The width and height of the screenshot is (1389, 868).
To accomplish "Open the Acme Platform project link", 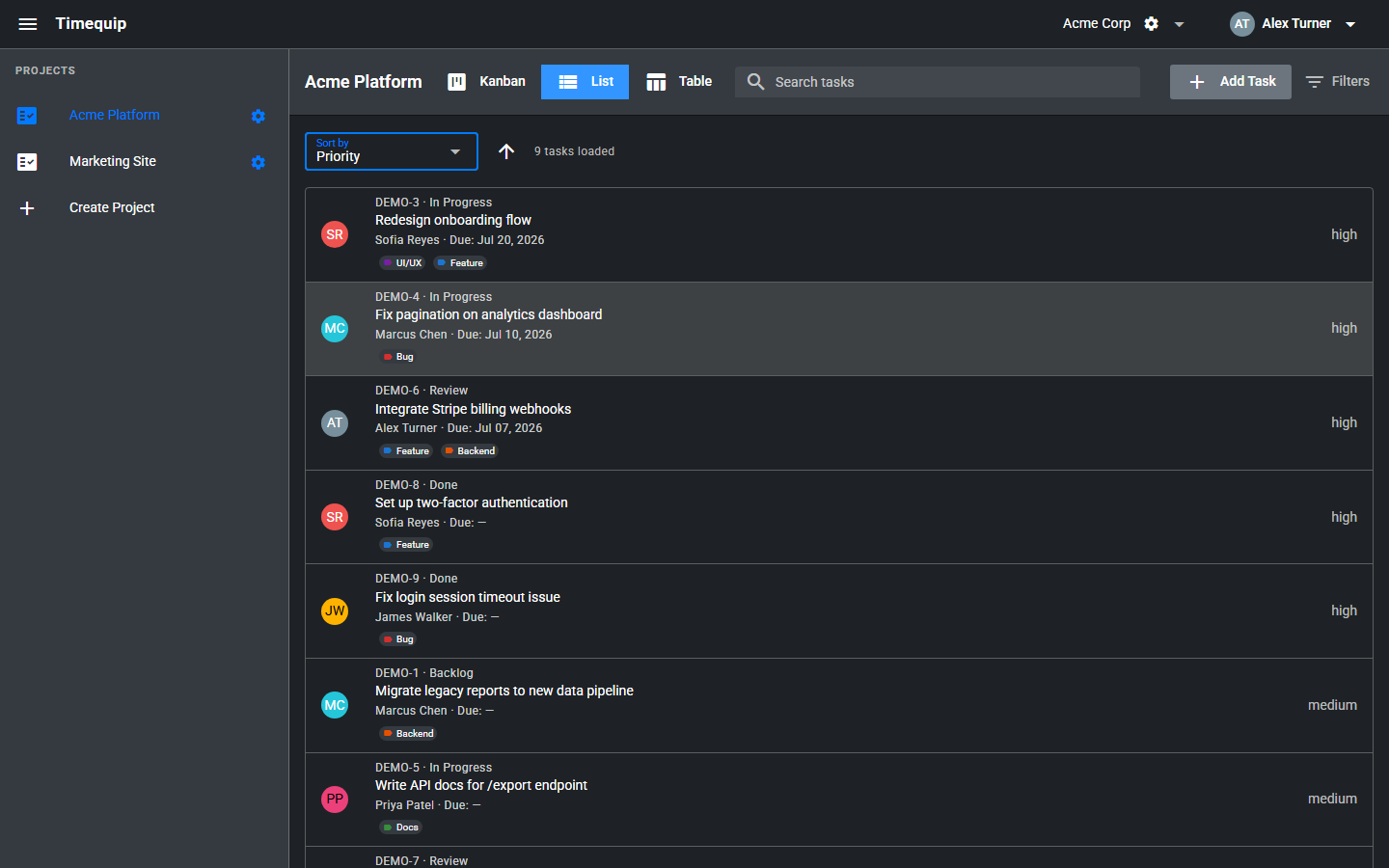I will click(x=115, y=115).
